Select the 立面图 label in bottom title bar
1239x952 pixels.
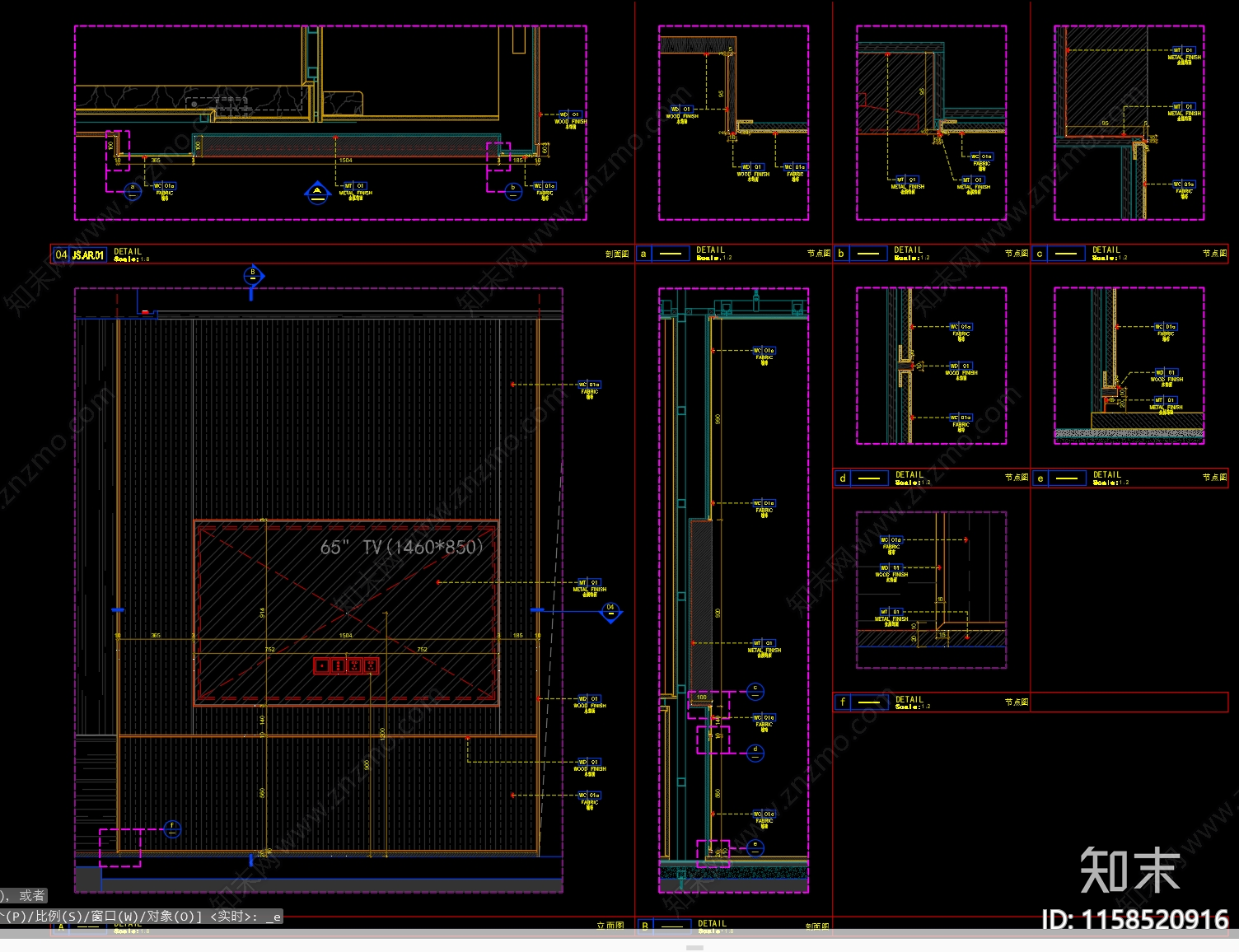[x=611, y=926]
